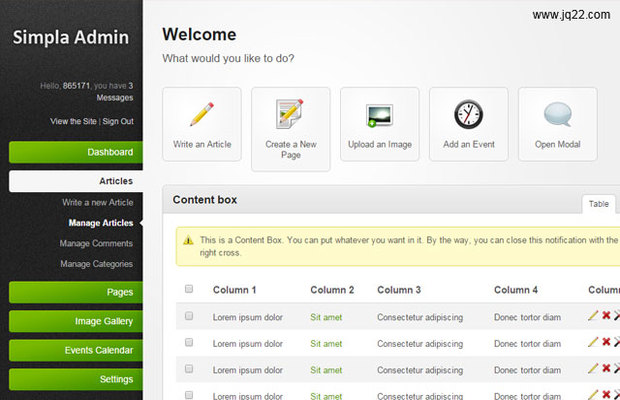Check the fourth table row checkbox
The height and width of the screenshot is (400, 620).
tap(189, 395)
